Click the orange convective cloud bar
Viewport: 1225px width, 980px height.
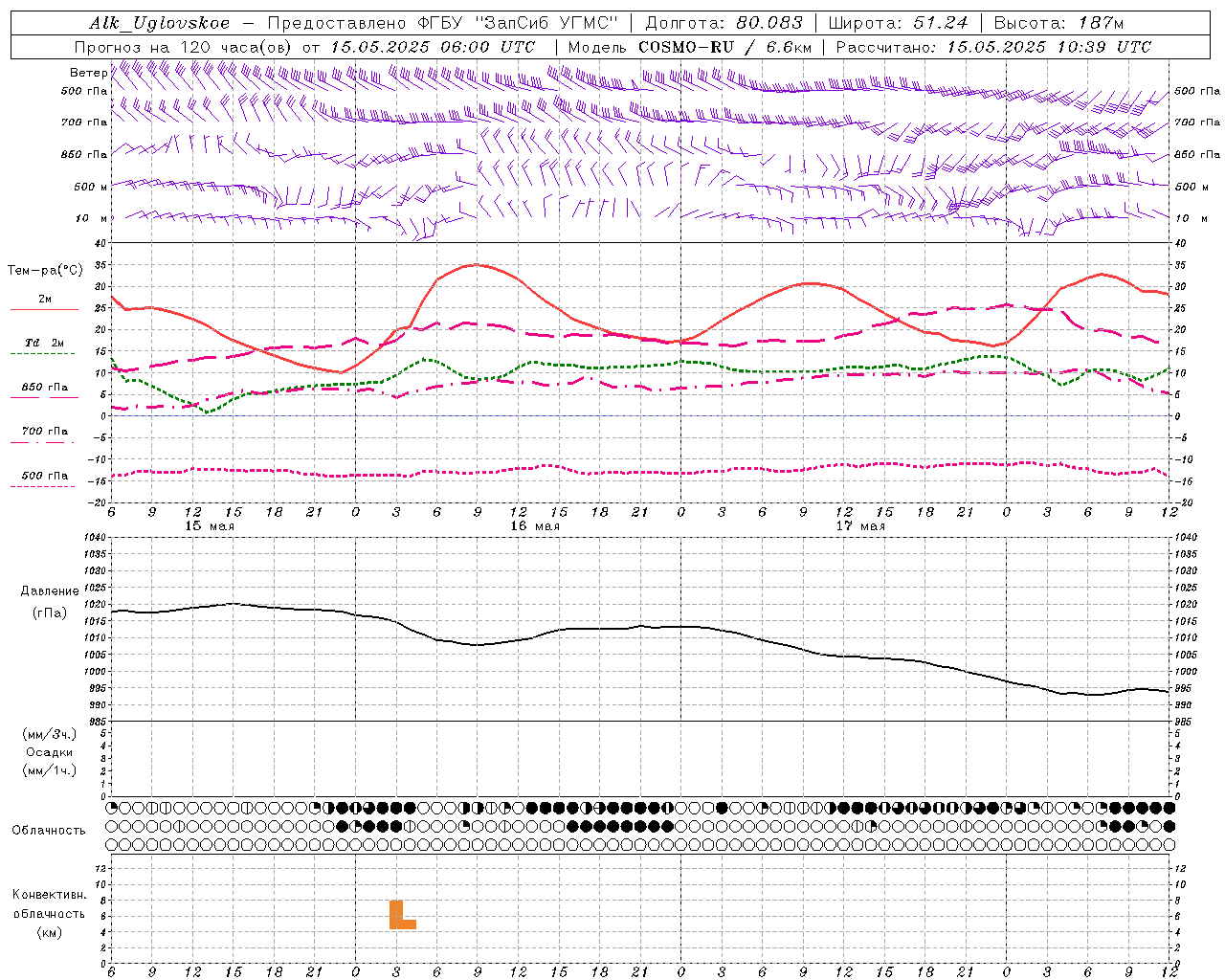402,915
